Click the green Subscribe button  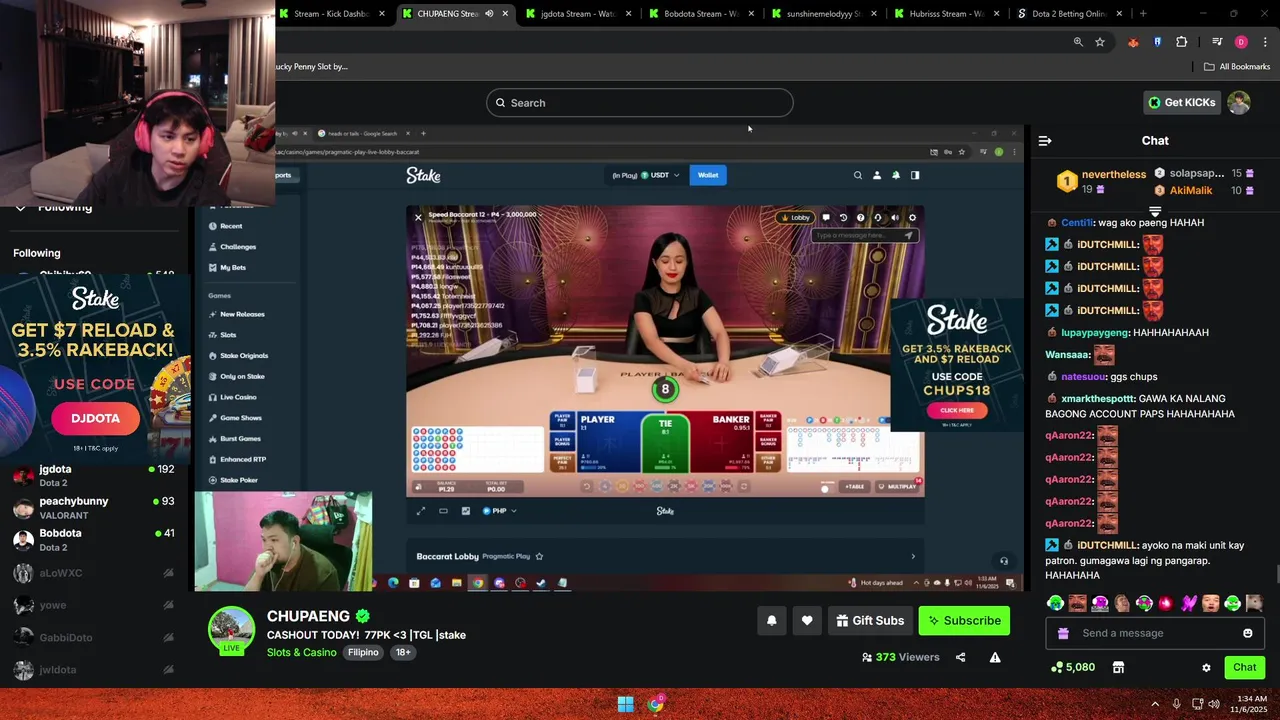click(964, 620)
